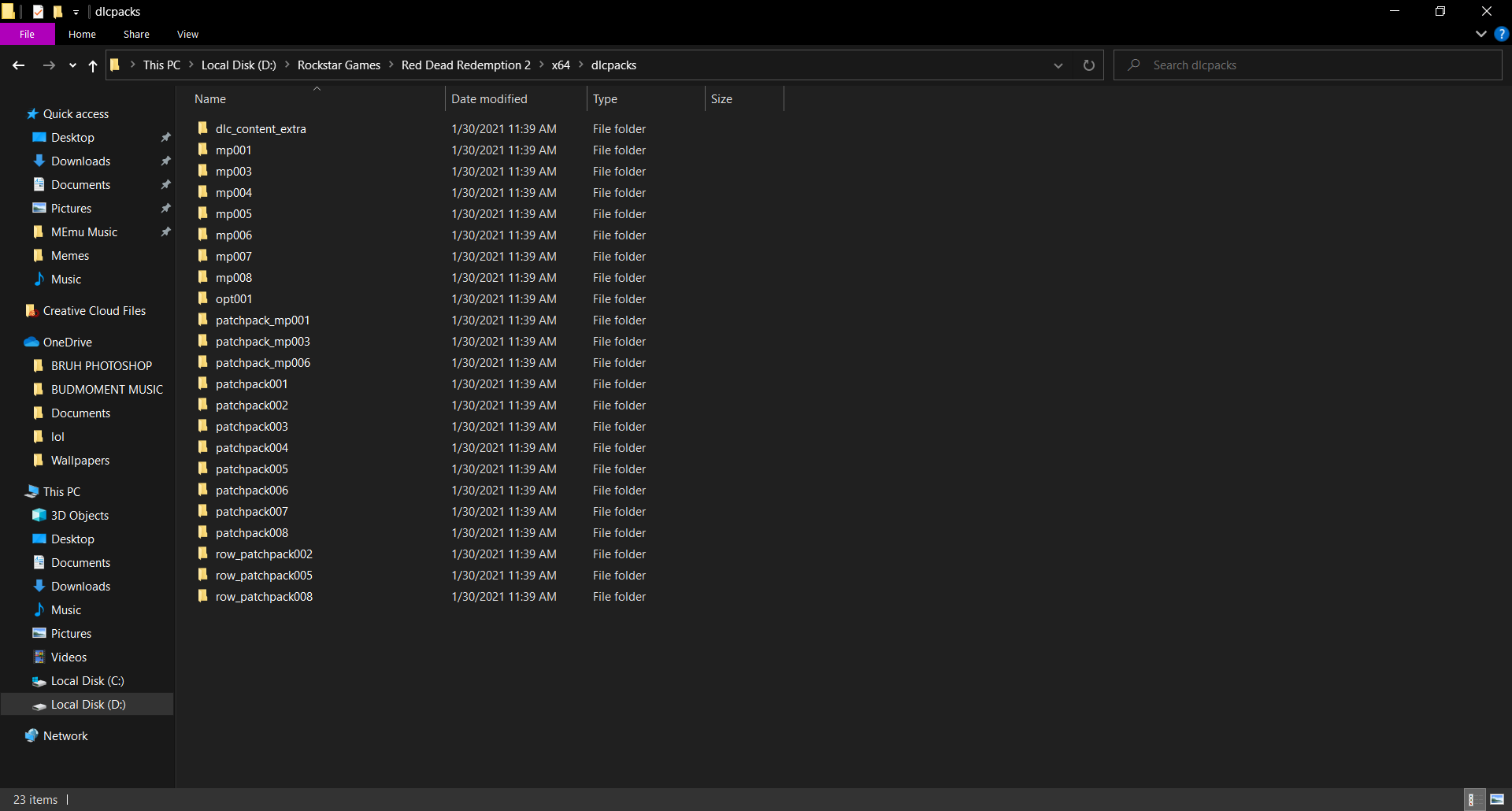Navigate back using the back arrow
The image size is (1512, 811).
point(18,65)
